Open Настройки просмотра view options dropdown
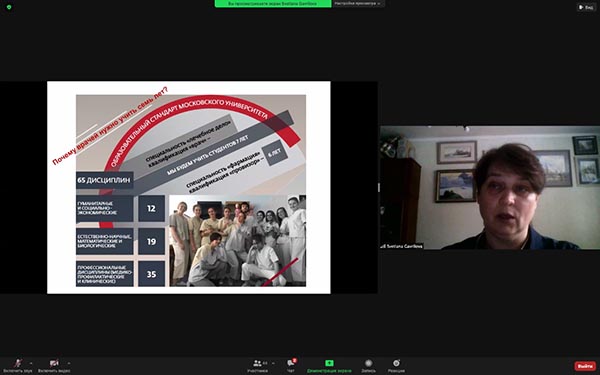This screenshot has width=600, height=375. click(x=358, y=3)
